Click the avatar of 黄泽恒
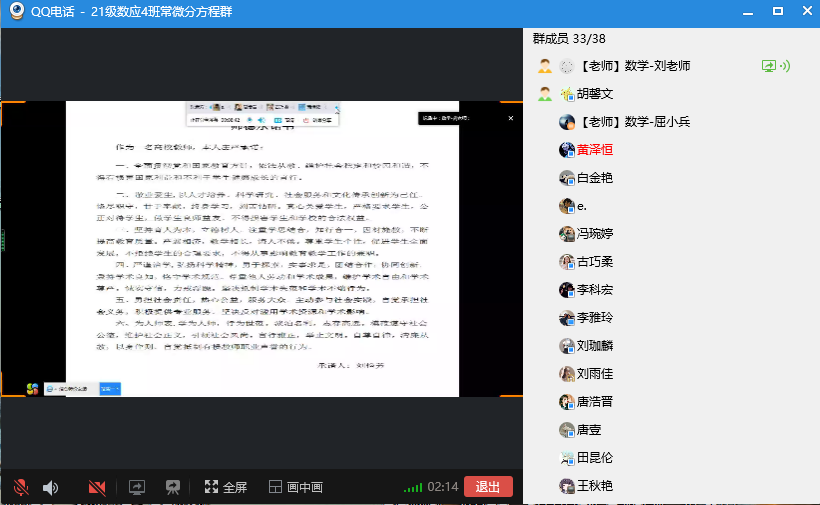The height and width of the screenshot is (505, 820). pos(567,150)
